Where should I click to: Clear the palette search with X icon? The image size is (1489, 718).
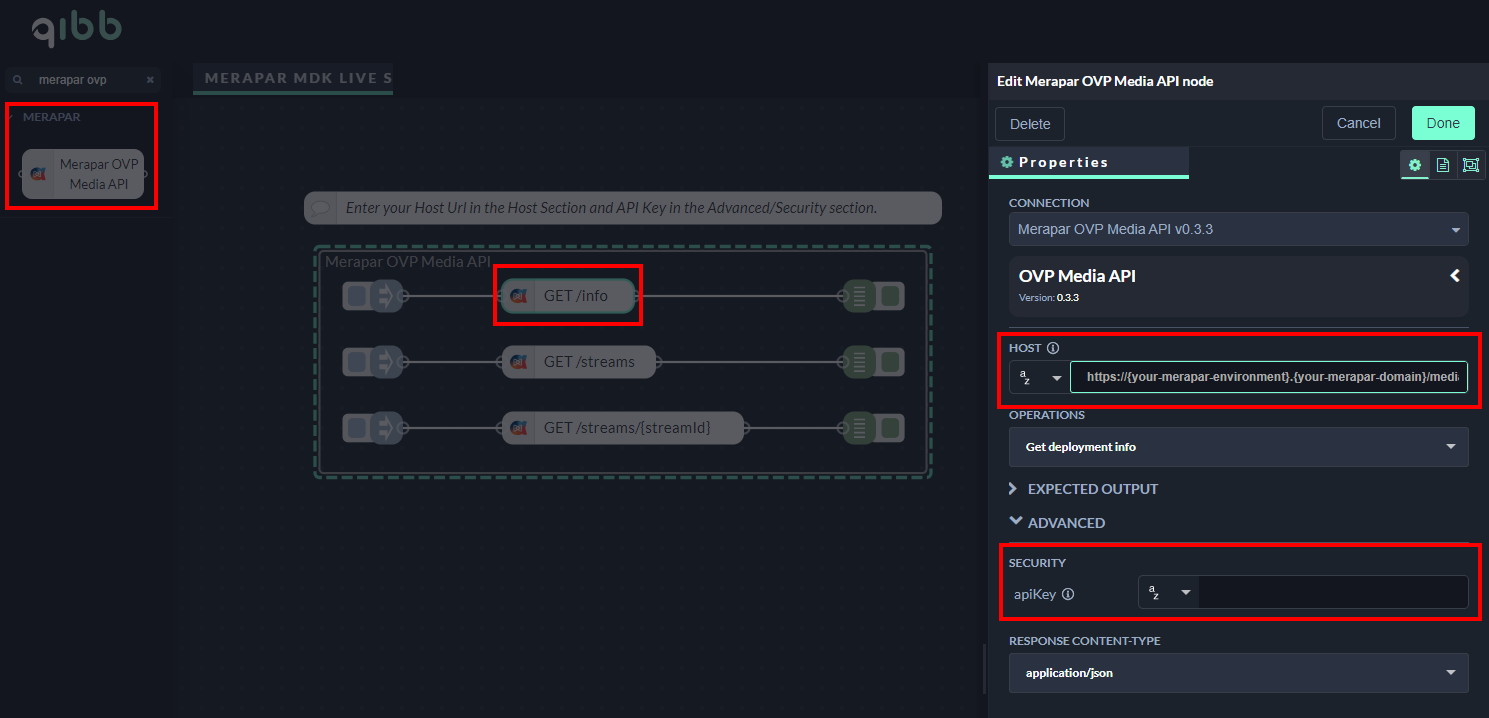(x=150, y=80)
